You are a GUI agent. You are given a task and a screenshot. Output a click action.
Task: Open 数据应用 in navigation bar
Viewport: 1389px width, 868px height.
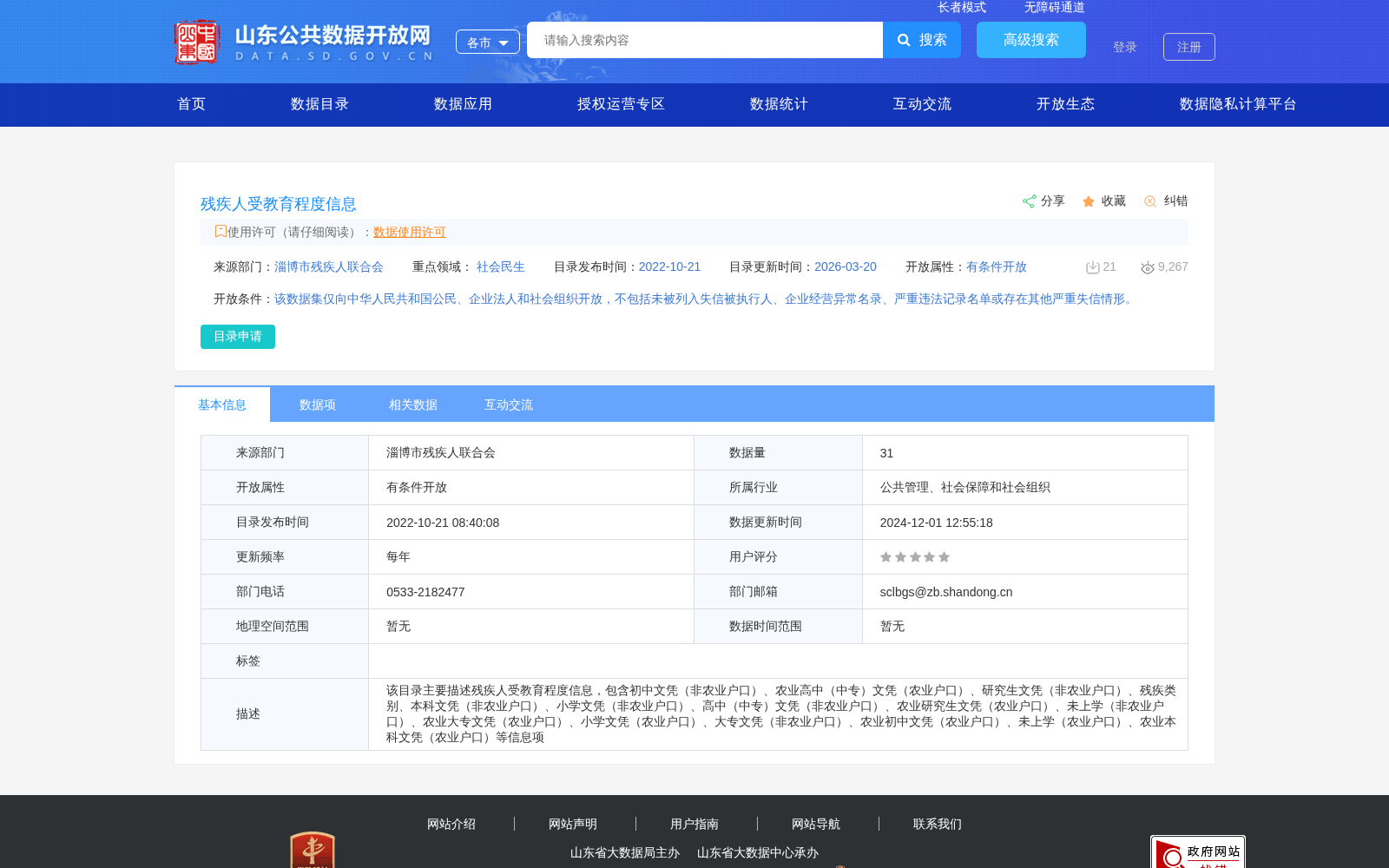463,104
